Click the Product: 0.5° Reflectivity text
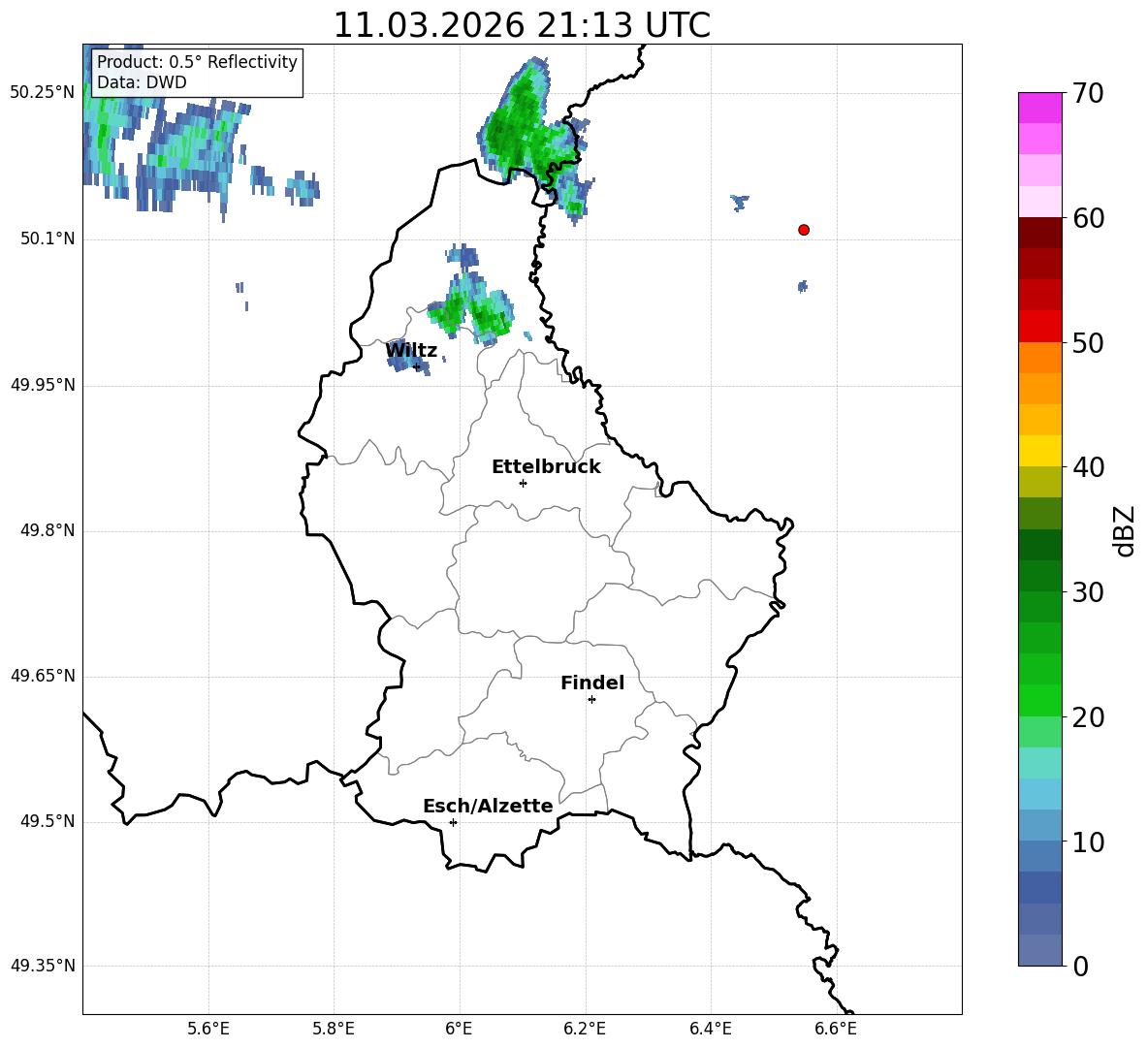1148x1048 pixels. 197,62
